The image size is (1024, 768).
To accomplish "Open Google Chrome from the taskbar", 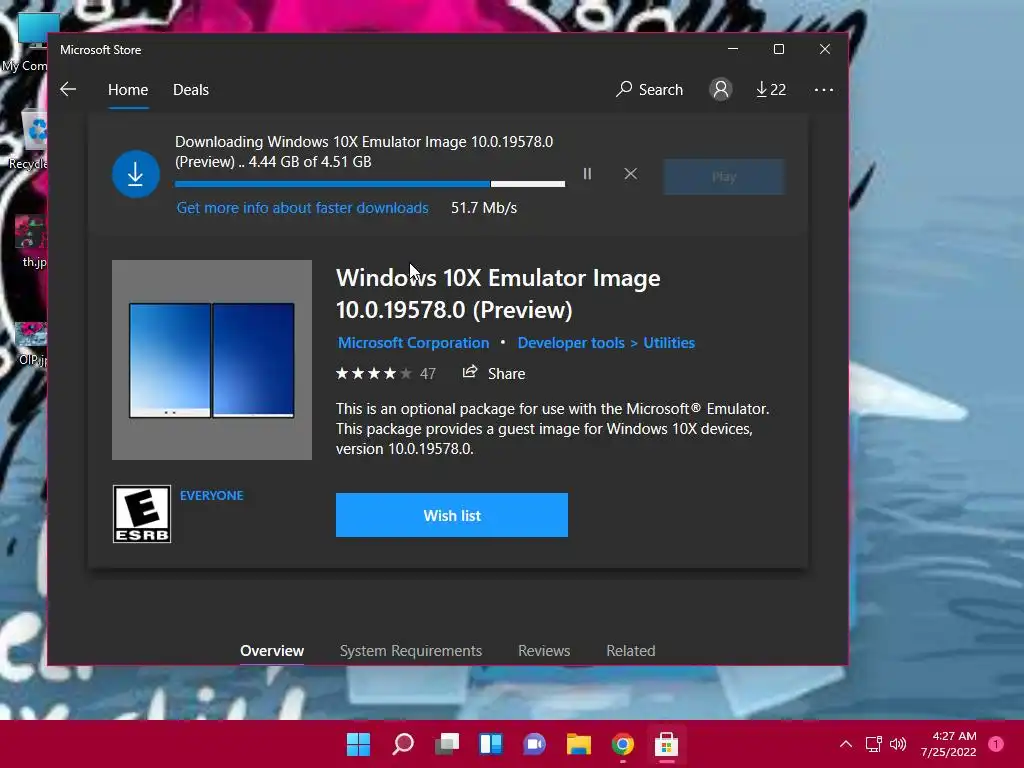I will click(x=623, y=744).
